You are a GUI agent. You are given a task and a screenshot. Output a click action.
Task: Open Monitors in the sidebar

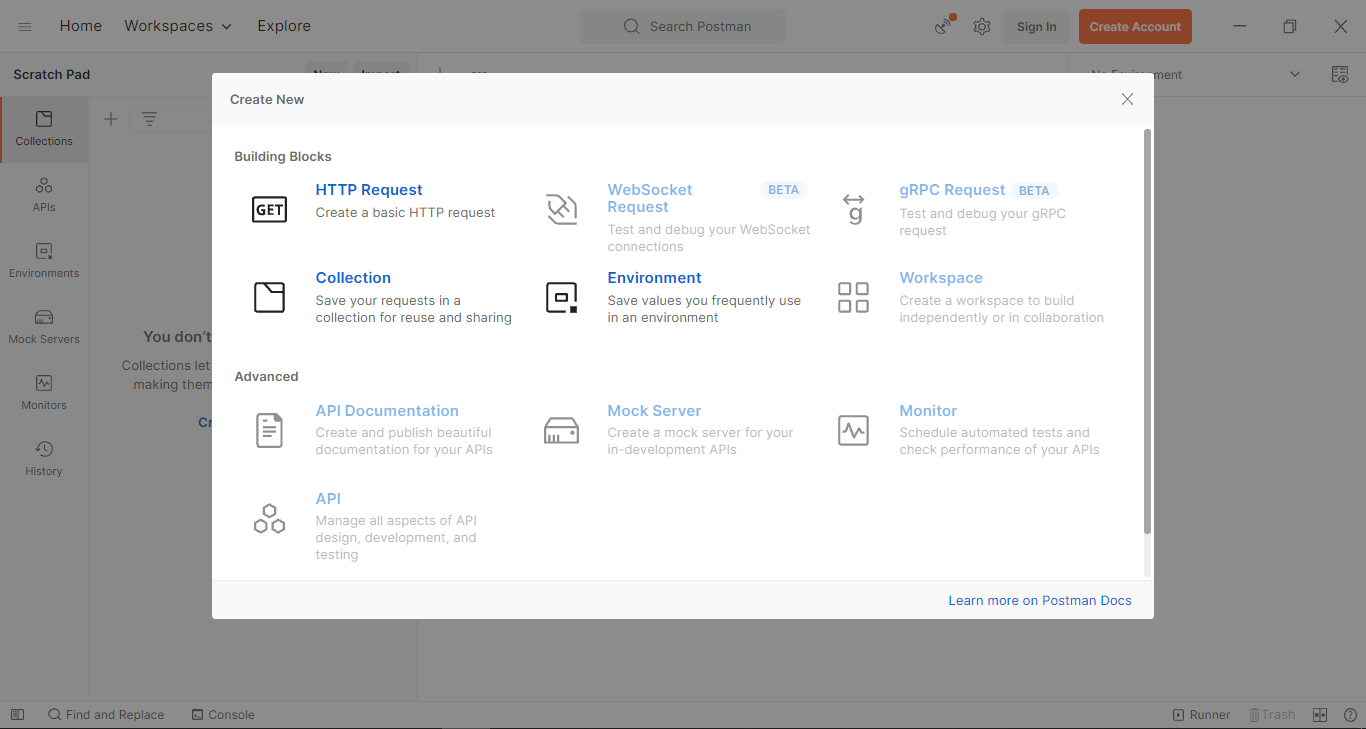44,393
